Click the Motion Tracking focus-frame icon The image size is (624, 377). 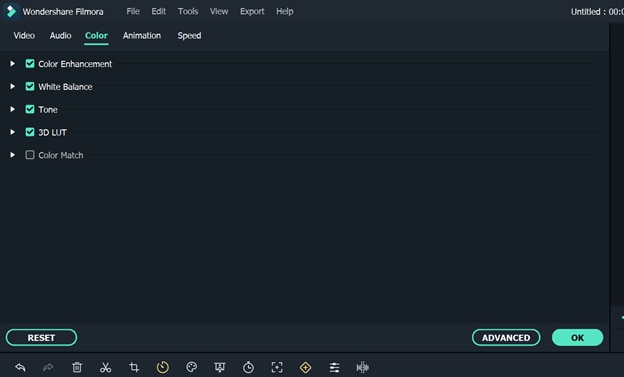(x=277, y=367)
